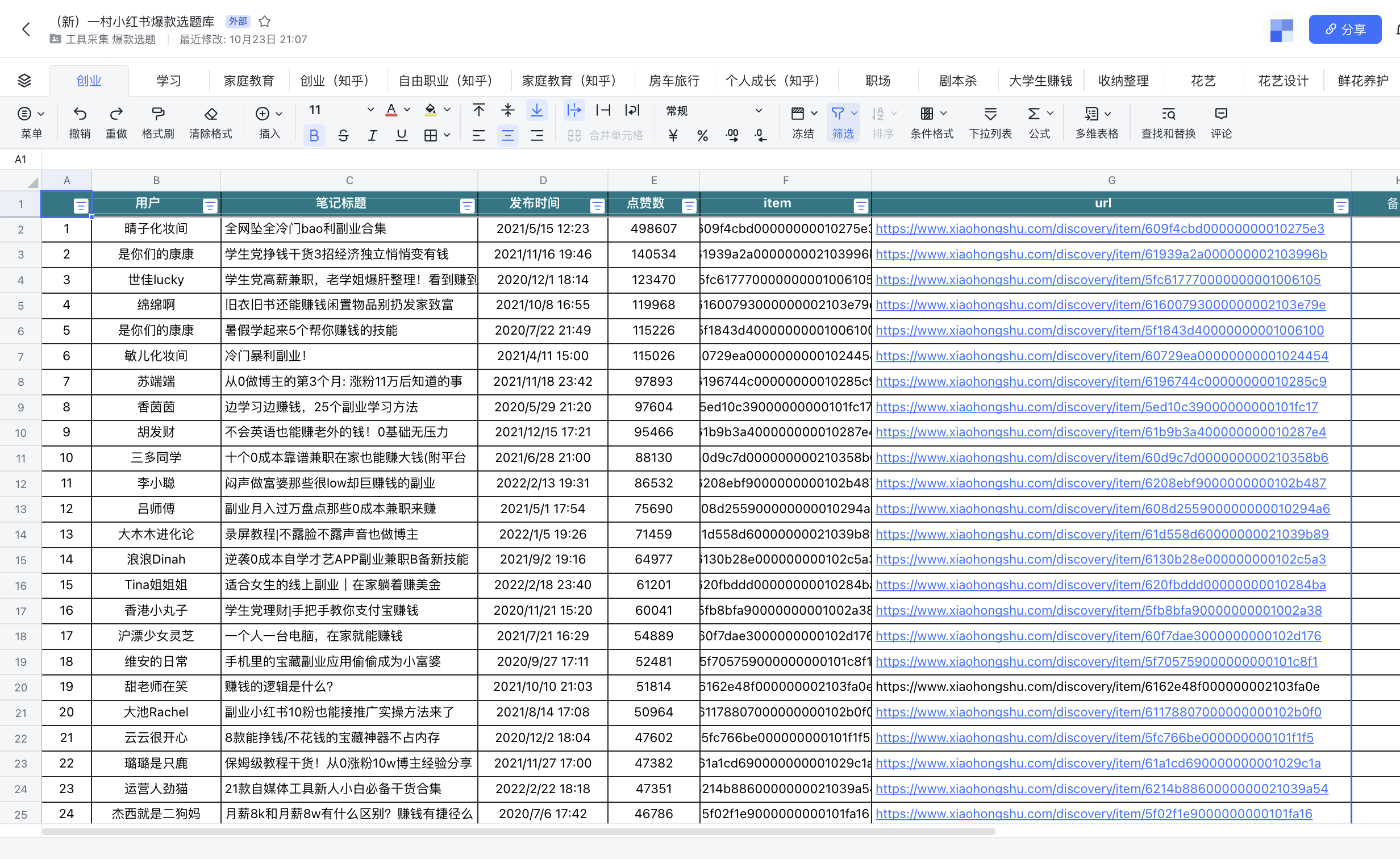The height and width of the screenshot is (859, 1400).
Task: Click the horizontal scrollbar at bottom
Action: [x=518, y=831]
